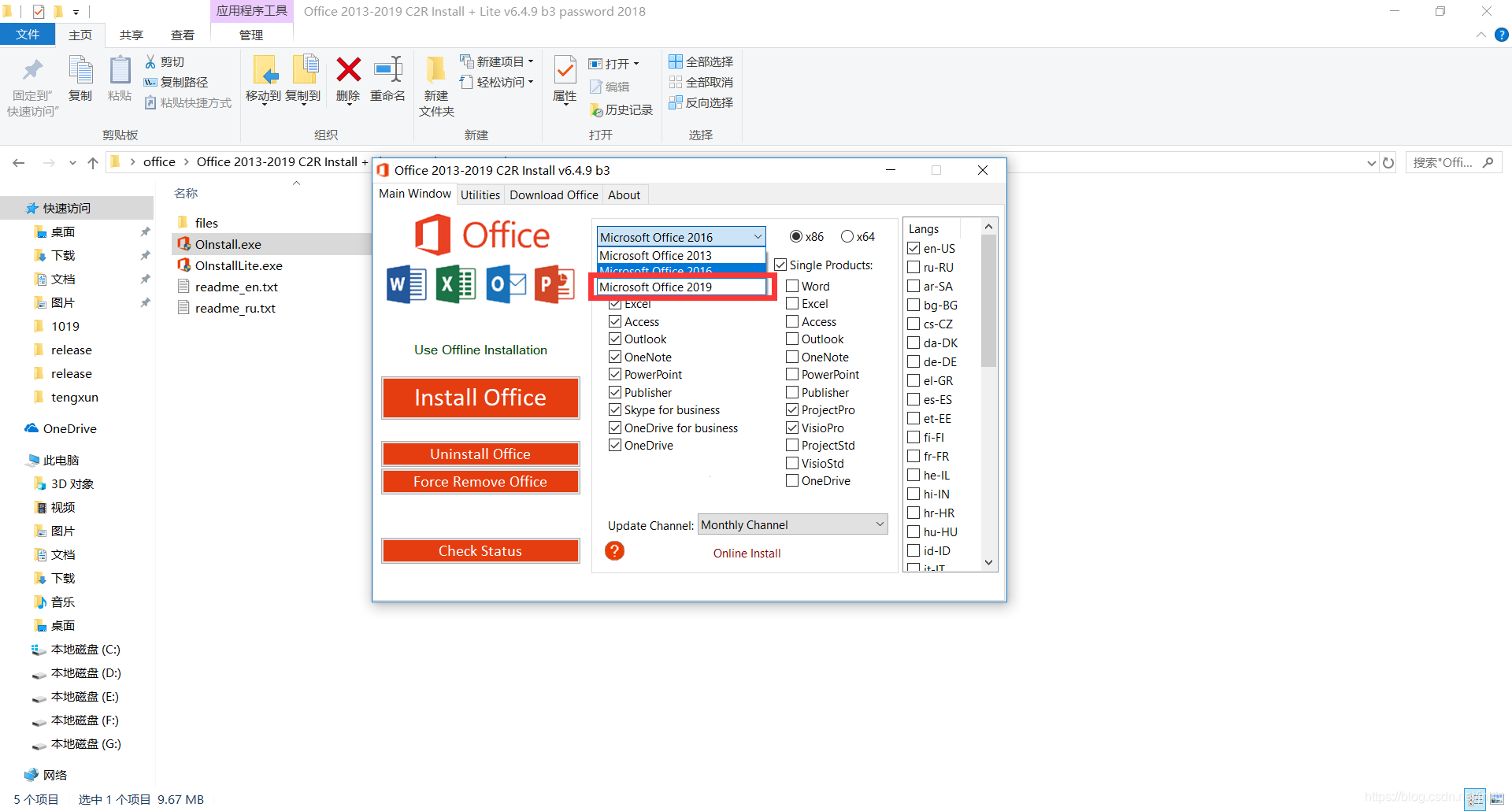The height and width of the screenshot is (811, 1512).
Task: Switch to the Utilities tab
Action: [x=480, y=194]
